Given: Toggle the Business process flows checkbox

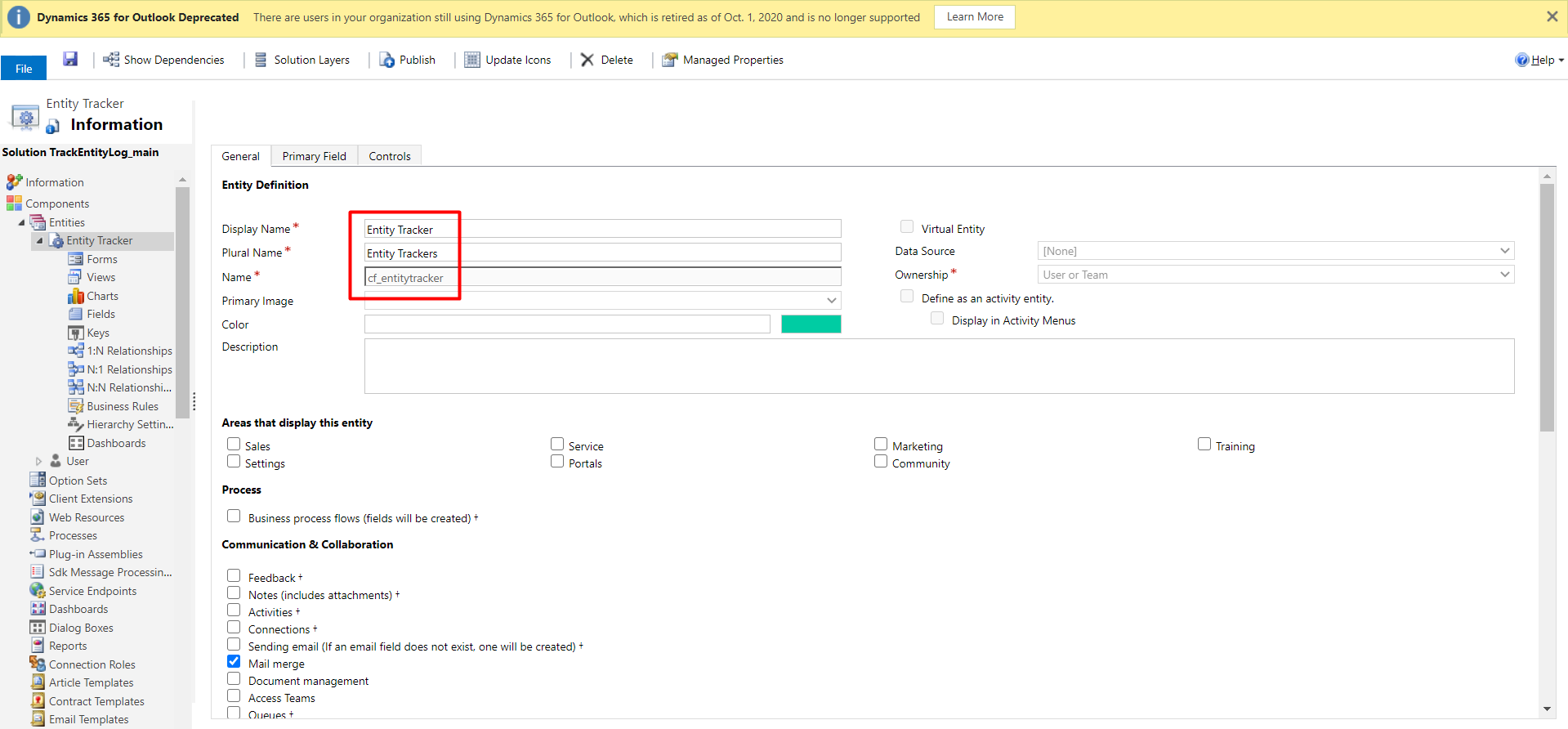Looking at the screenshot, I should [x=234, y=517].
